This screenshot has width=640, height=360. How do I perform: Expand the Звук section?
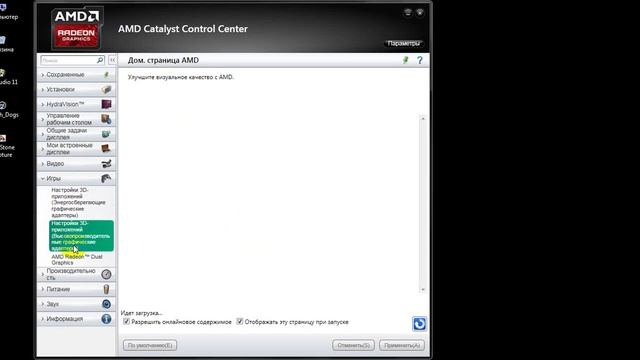(x=76, y=304)
